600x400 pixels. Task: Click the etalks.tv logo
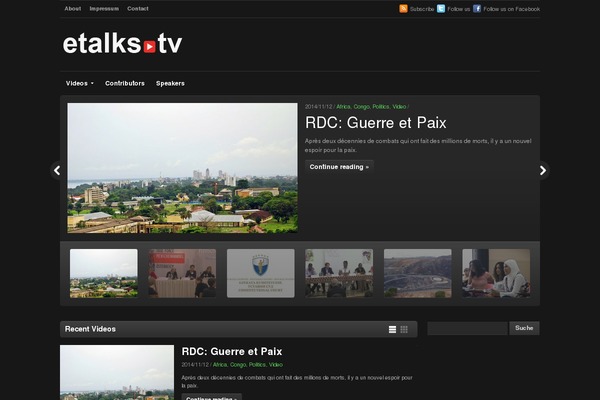pos(122,43)
